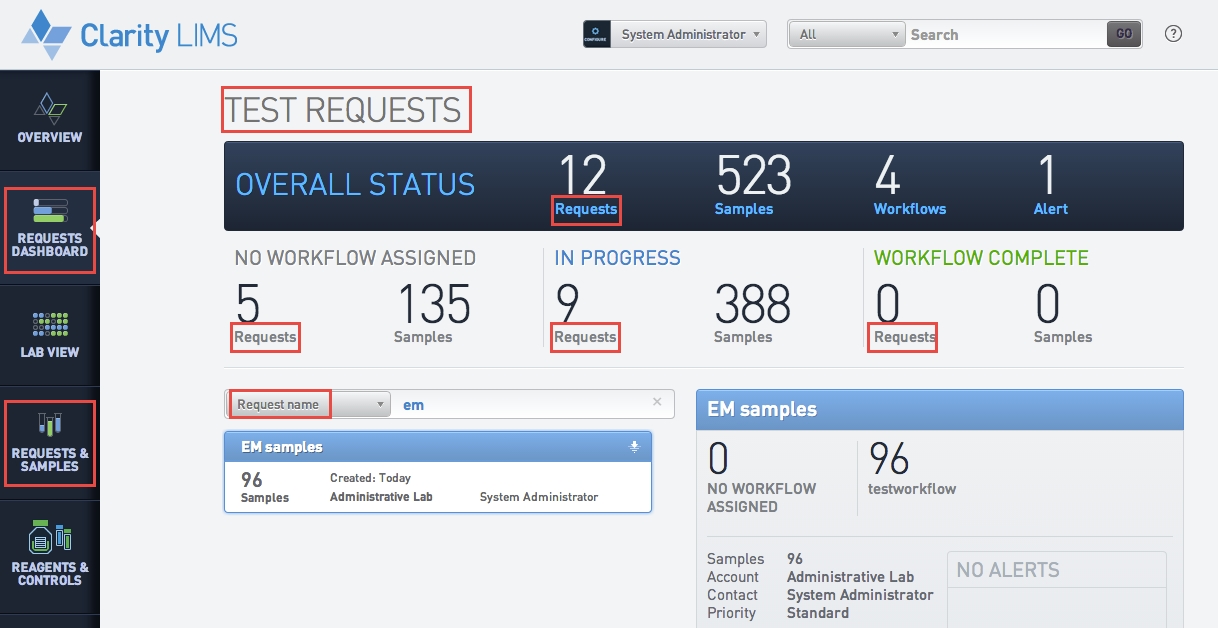
Task: Click the help question mark icon
Action: (x=1174, y=34)
